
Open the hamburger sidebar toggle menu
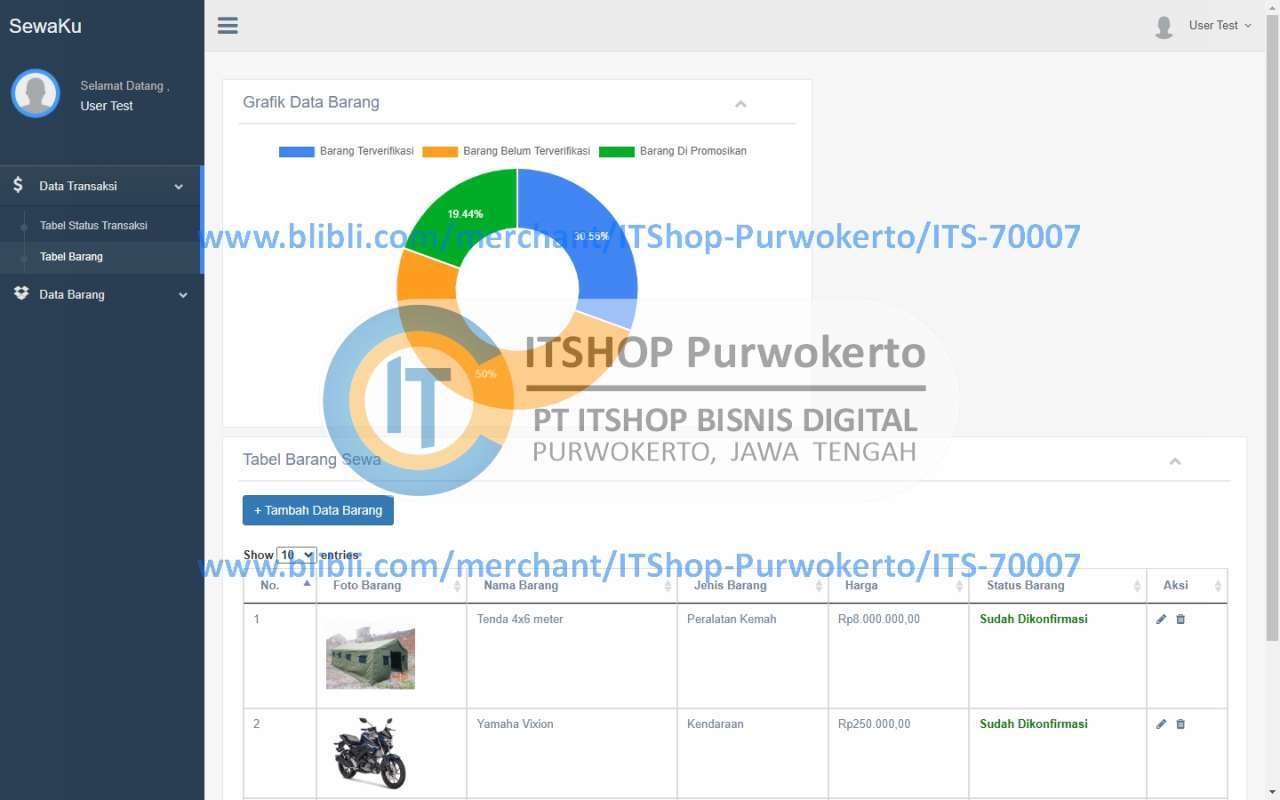(227, 25)
